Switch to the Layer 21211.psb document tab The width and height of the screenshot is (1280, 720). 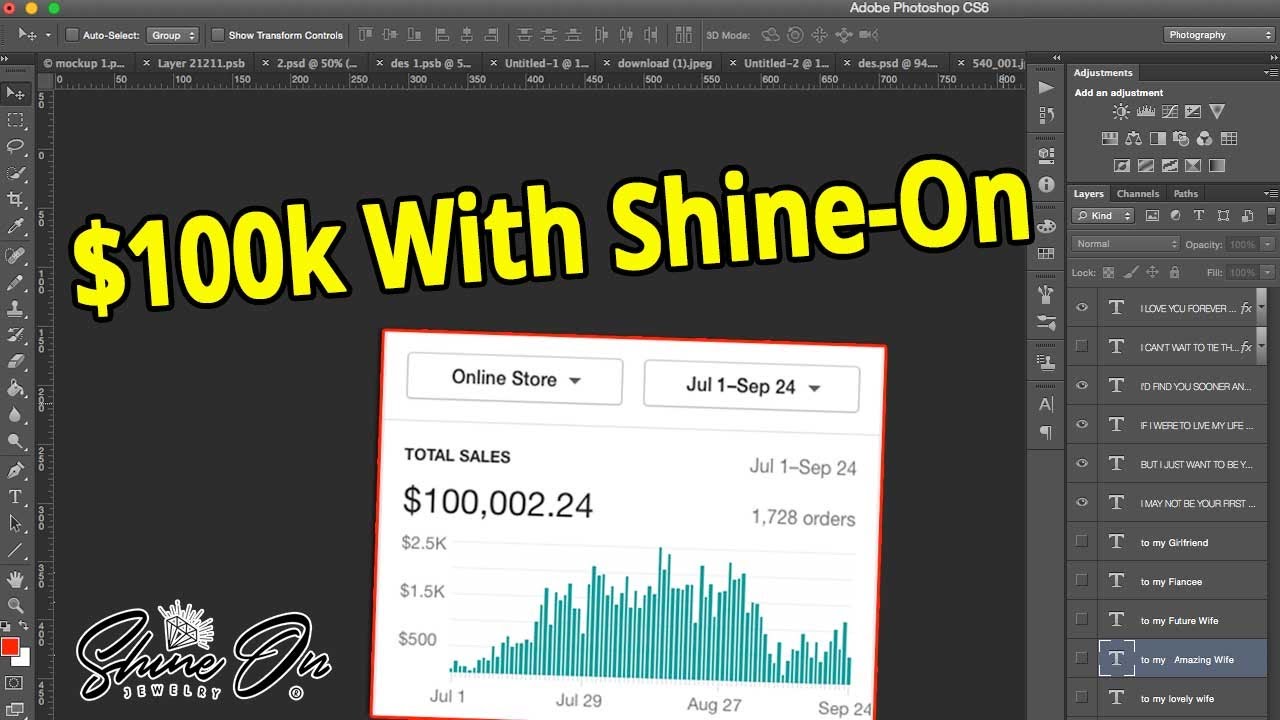click(x=201, y=63)
